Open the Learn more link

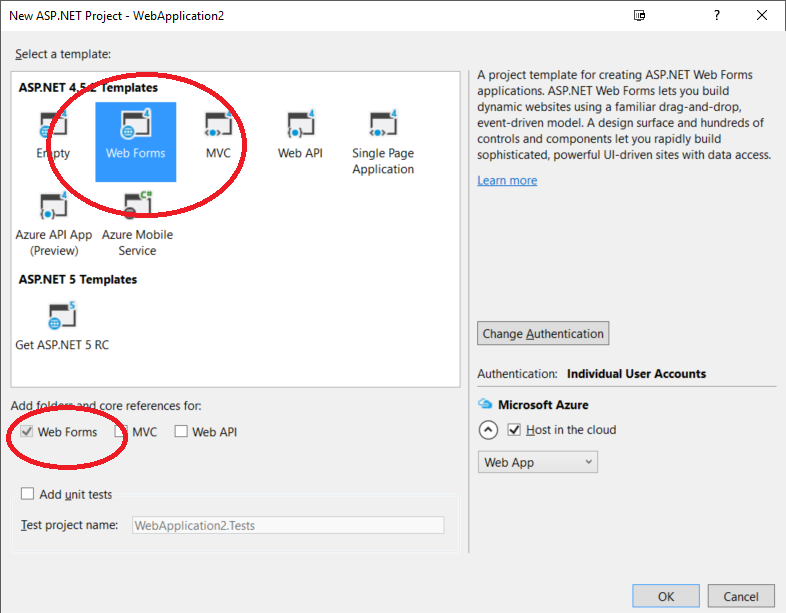(507, 180)
